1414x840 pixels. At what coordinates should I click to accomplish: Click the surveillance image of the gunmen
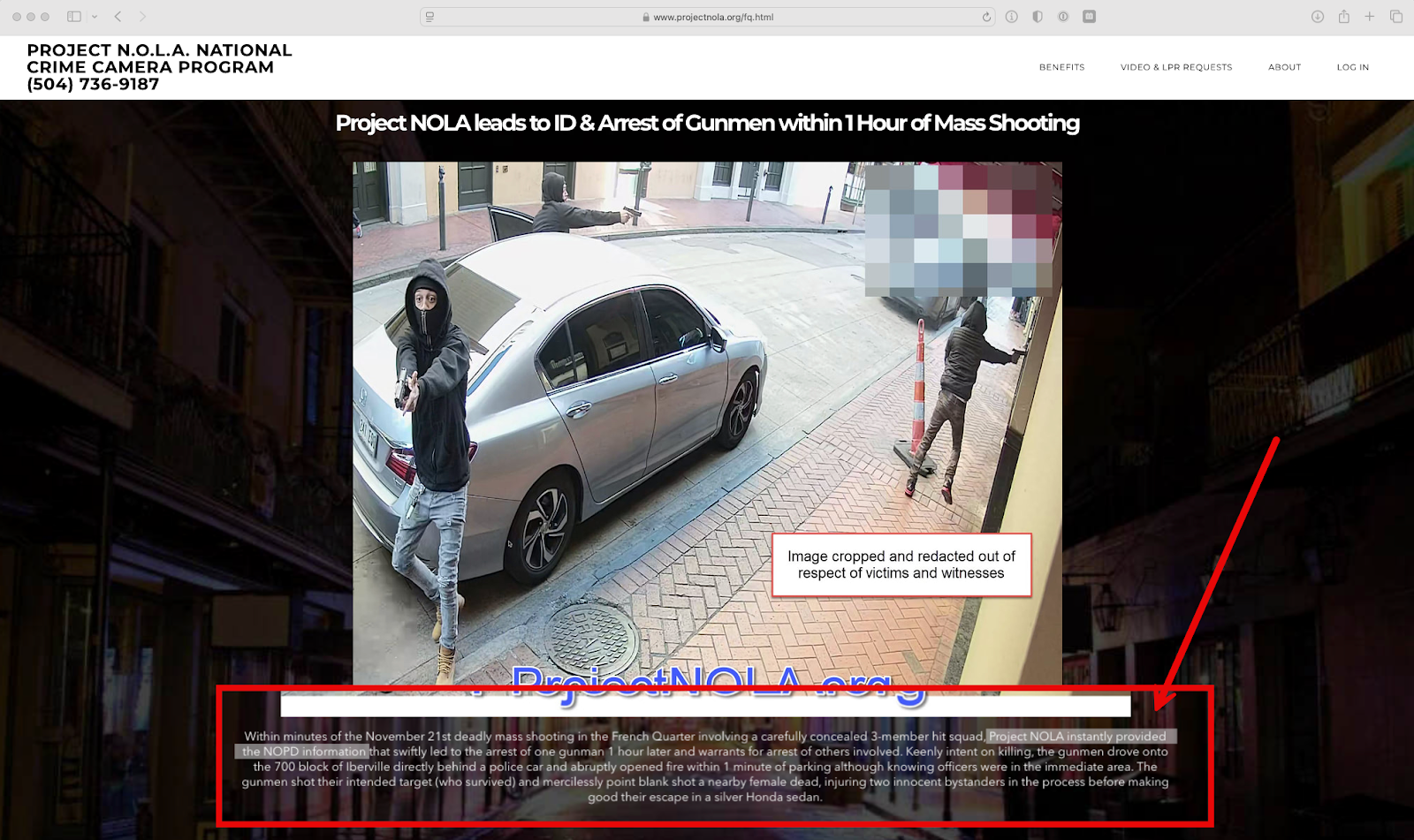point(707,424)
